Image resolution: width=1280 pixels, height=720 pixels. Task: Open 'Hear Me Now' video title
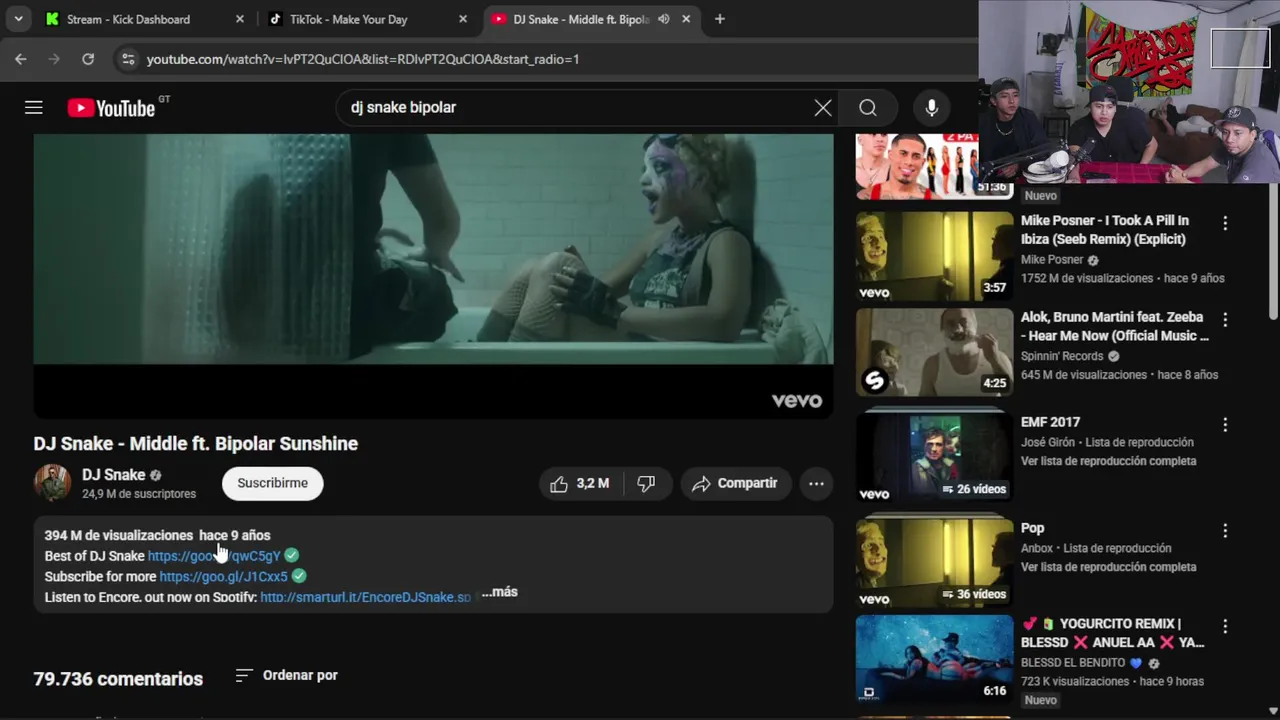pos(1114,327)
